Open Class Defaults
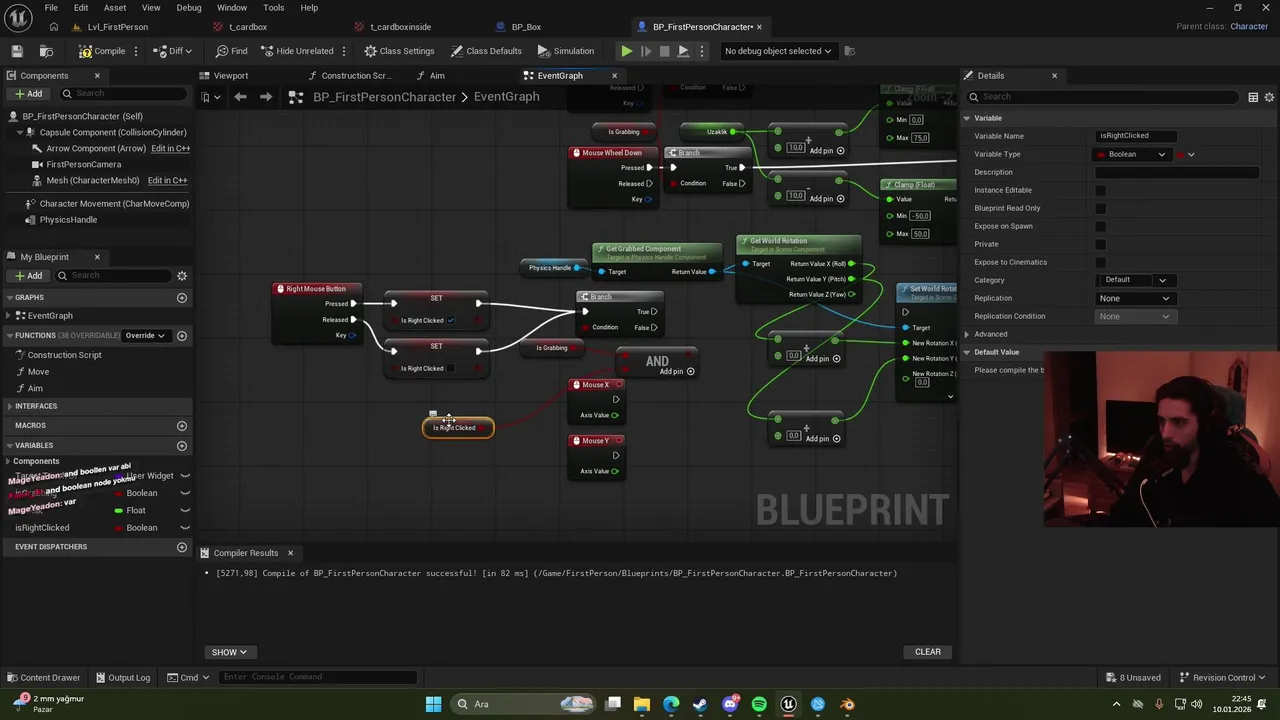 (486, 51)
